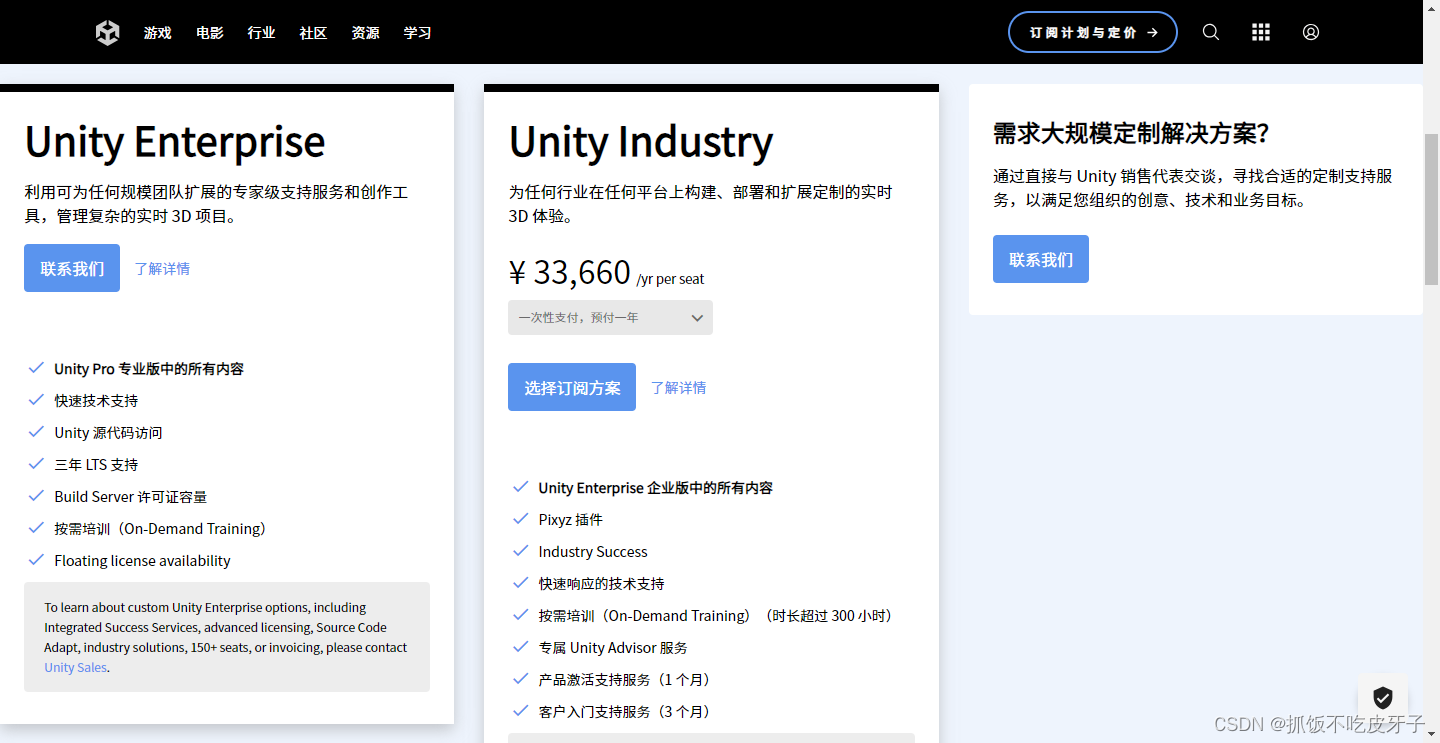Click 'Industry Success' feature text
Image resolution: width=1440 pixels, height=743 pixels.
[593, 551]
